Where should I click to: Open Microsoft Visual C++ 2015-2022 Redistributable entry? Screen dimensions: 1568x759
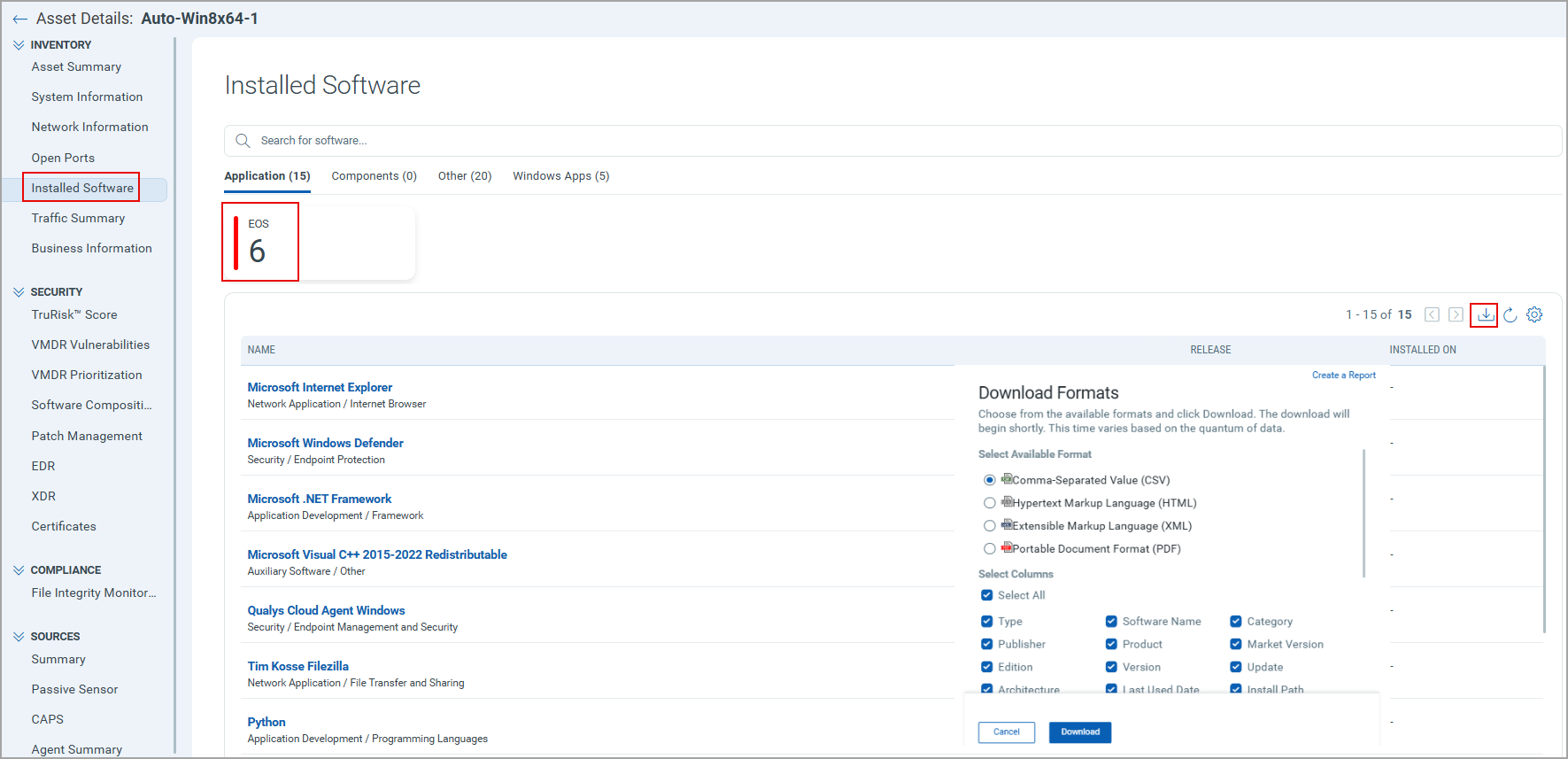[377, 555]
